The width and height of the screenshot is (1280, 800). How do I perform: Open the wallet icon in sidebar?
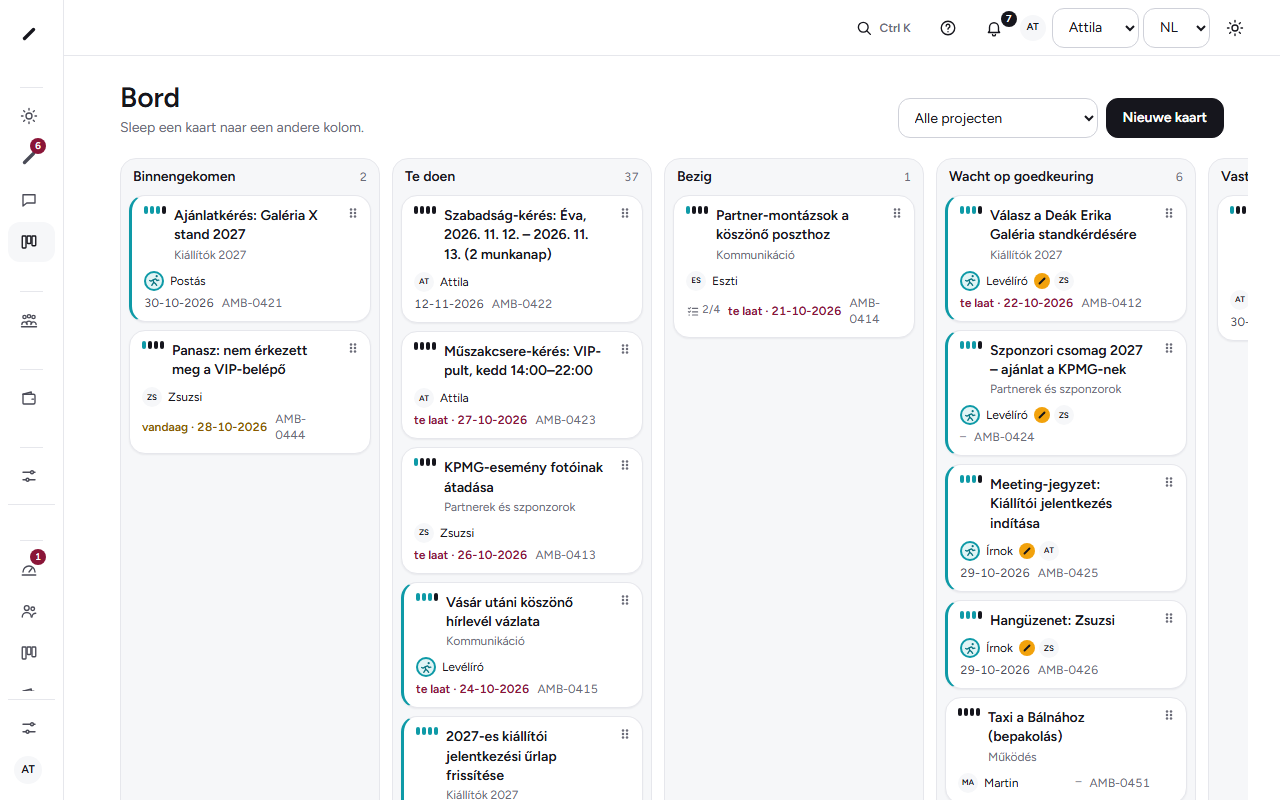[x=29, y=398]
